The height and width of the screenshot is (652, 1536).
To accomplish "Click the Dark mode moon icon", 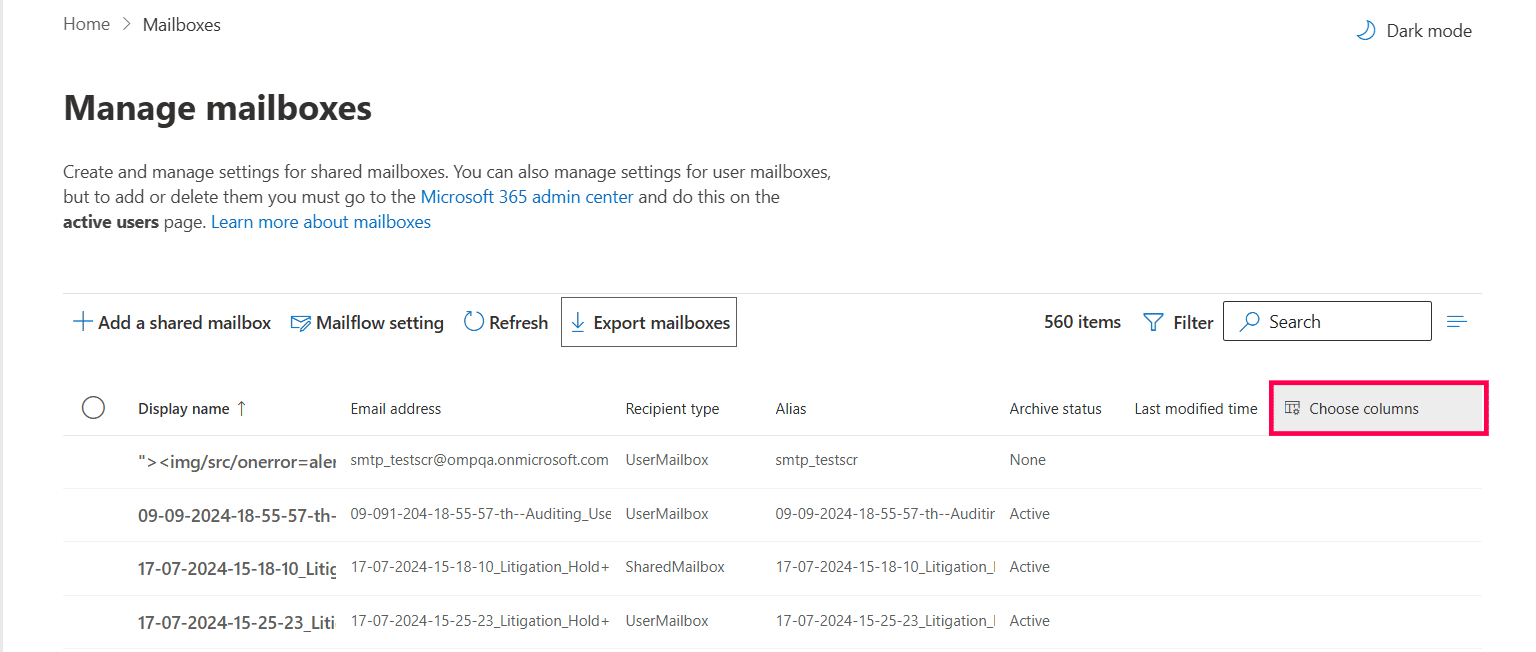I will (1365, 31).
